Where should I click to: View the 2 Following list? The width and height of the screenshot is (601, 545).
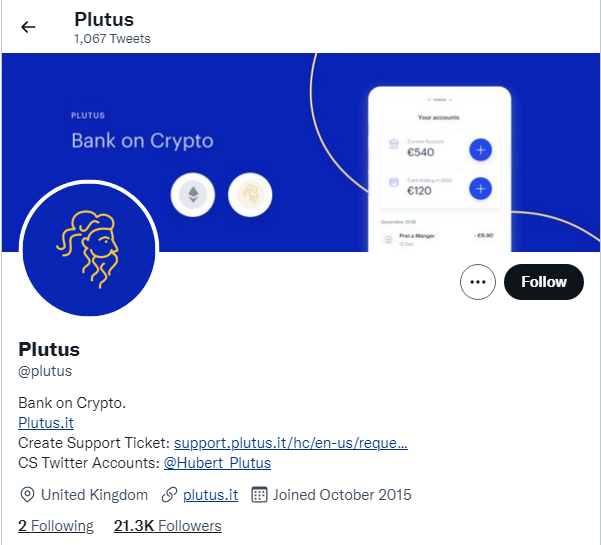[56, 526]
